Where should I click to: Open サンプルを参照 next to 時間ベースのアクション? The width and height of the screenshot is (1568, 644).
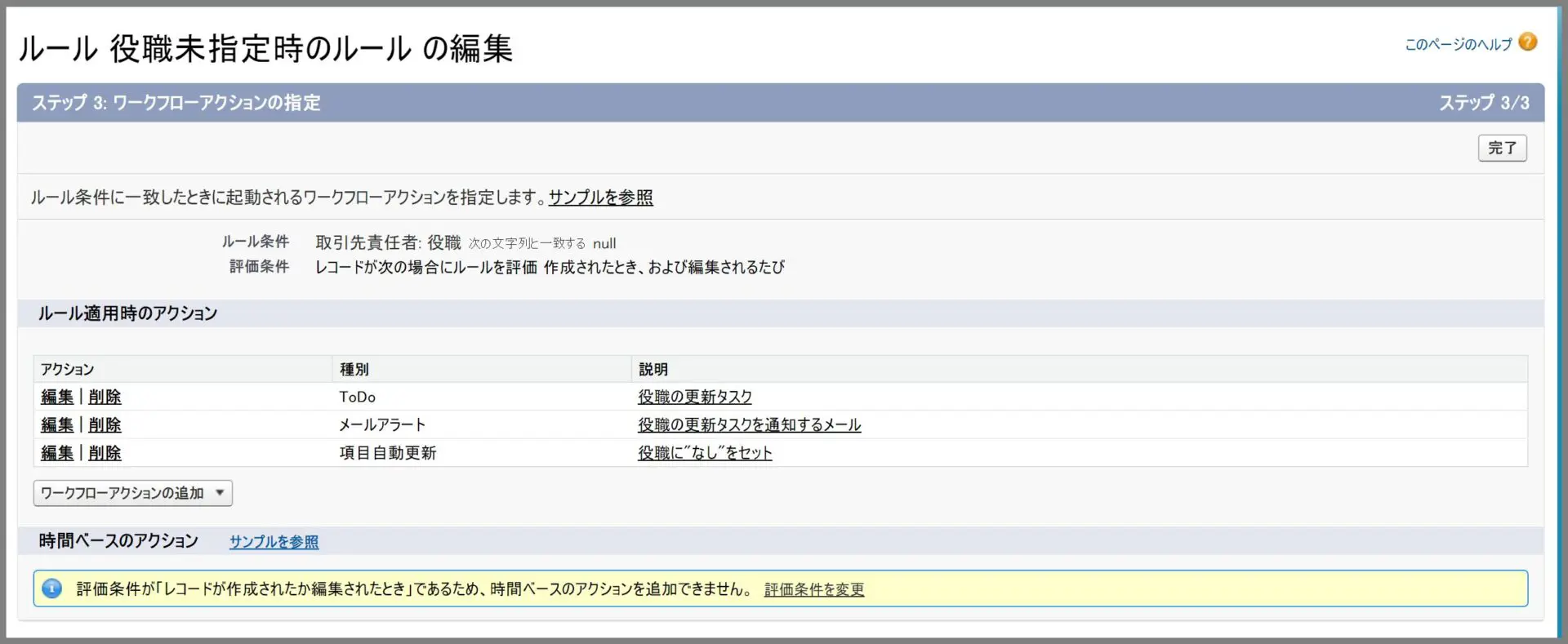coord(274,542)
